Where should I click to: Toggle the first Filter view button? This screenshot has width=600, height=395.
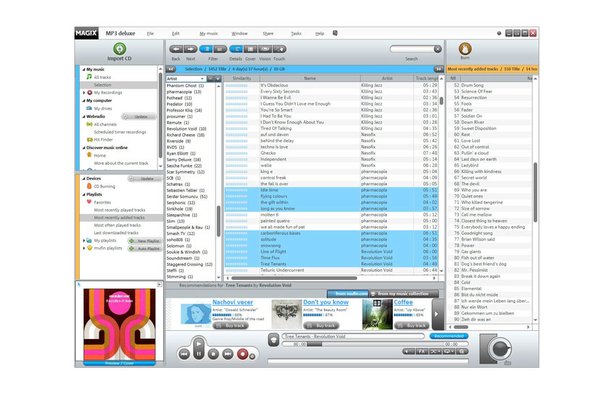point(206,49)
